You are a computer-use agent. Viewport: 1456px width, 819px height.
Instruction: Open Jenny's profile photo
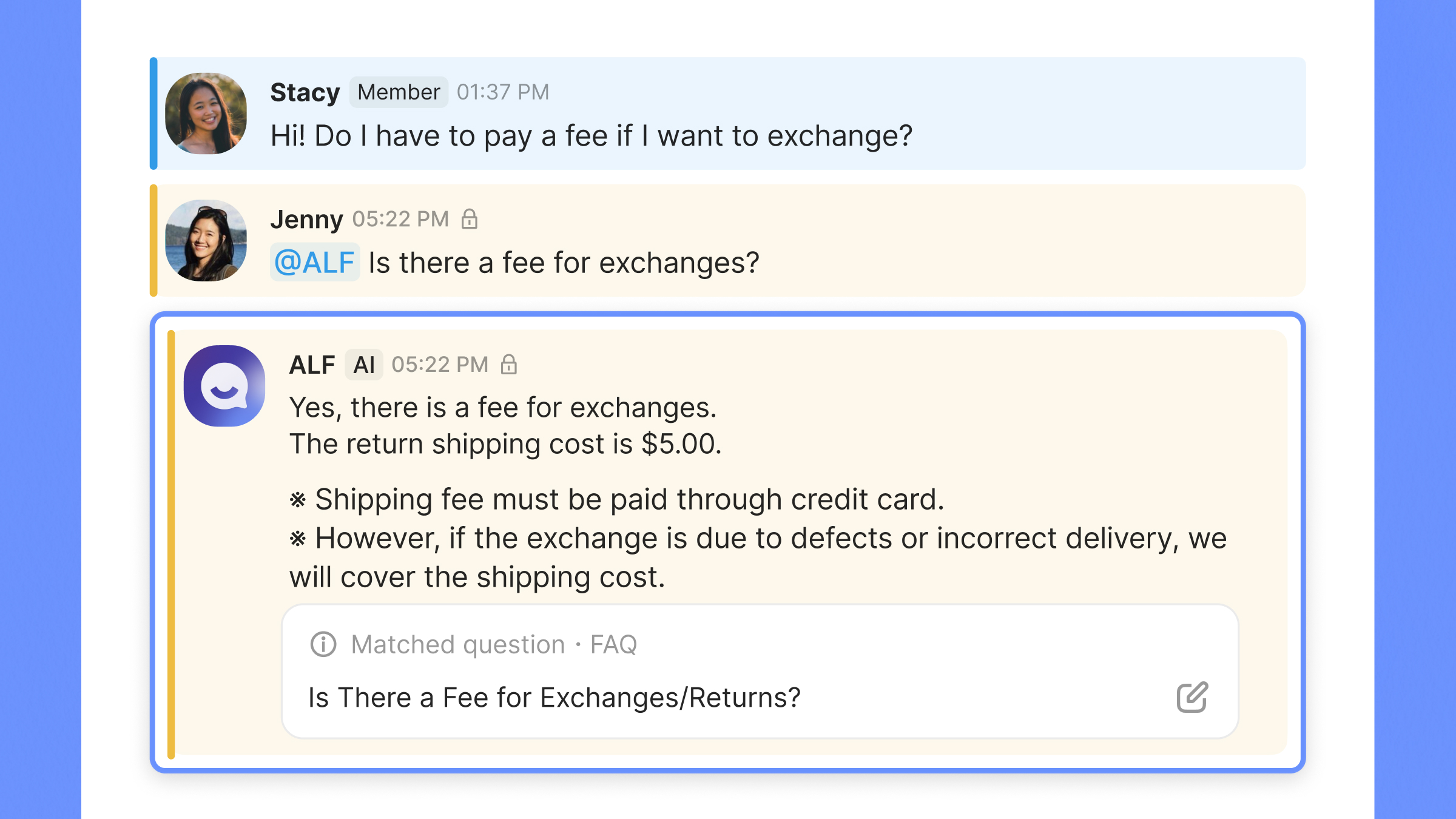(x=206, y=240)
